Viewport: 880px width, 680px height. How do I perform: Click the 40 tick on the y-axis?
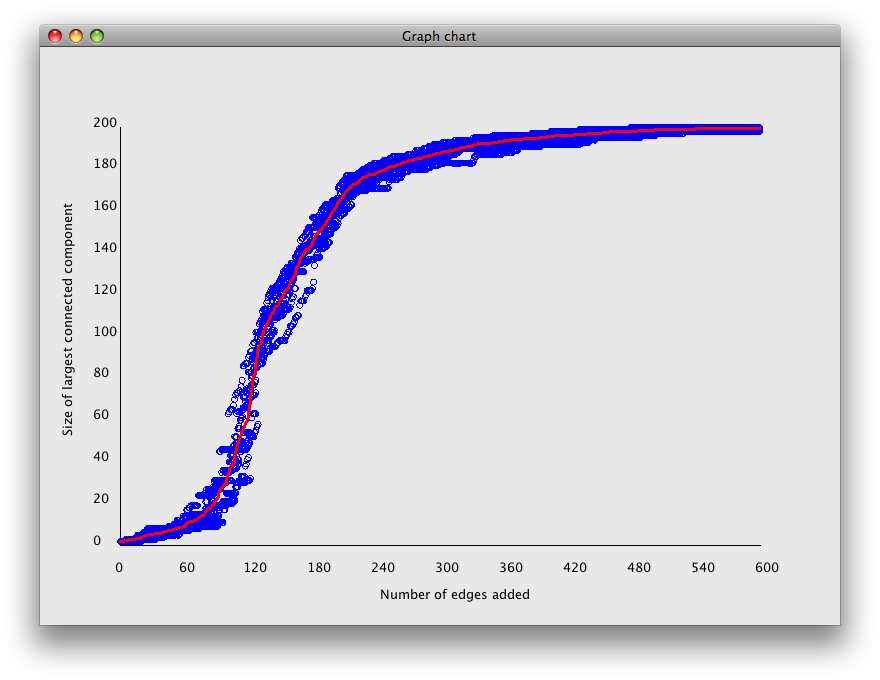pos(100,457)
